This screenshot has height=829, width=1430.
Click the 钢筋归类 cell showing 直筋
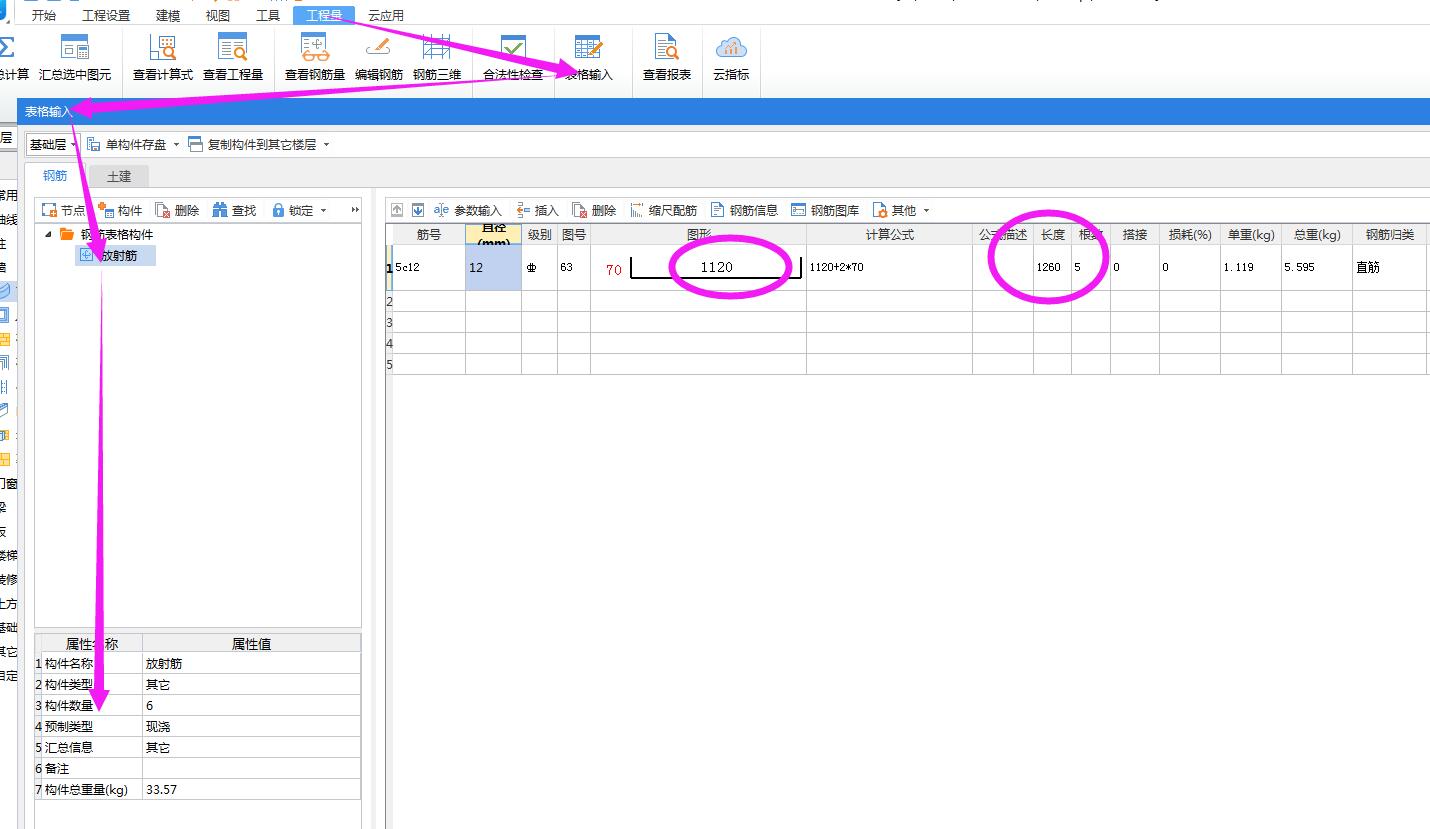(1389, 267)
